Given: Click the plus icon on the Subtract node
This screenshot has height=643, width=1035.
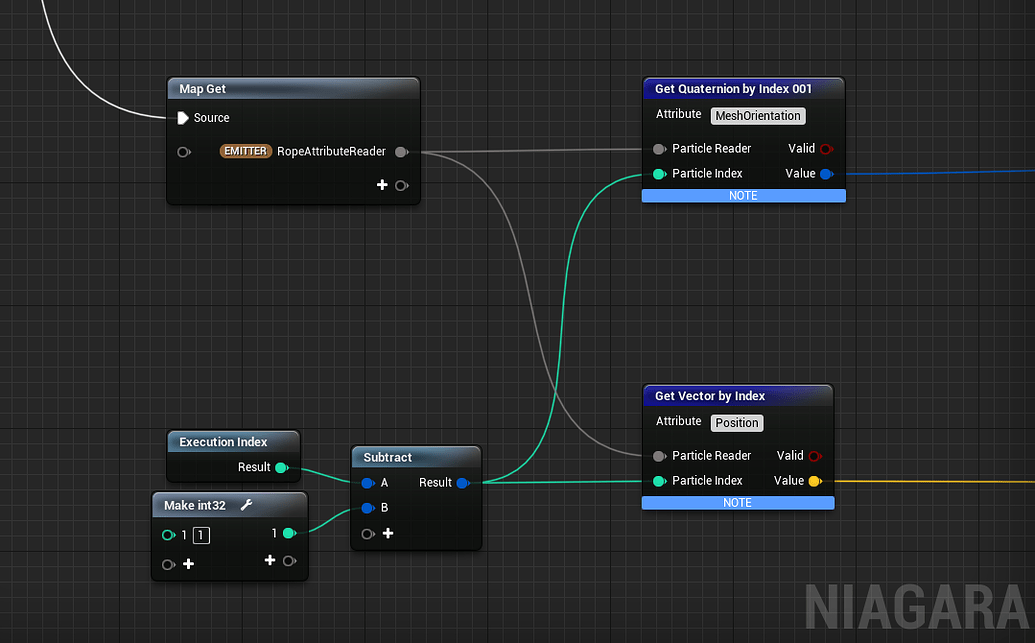Looking at the screenshot, I should (x=388, y=533).
